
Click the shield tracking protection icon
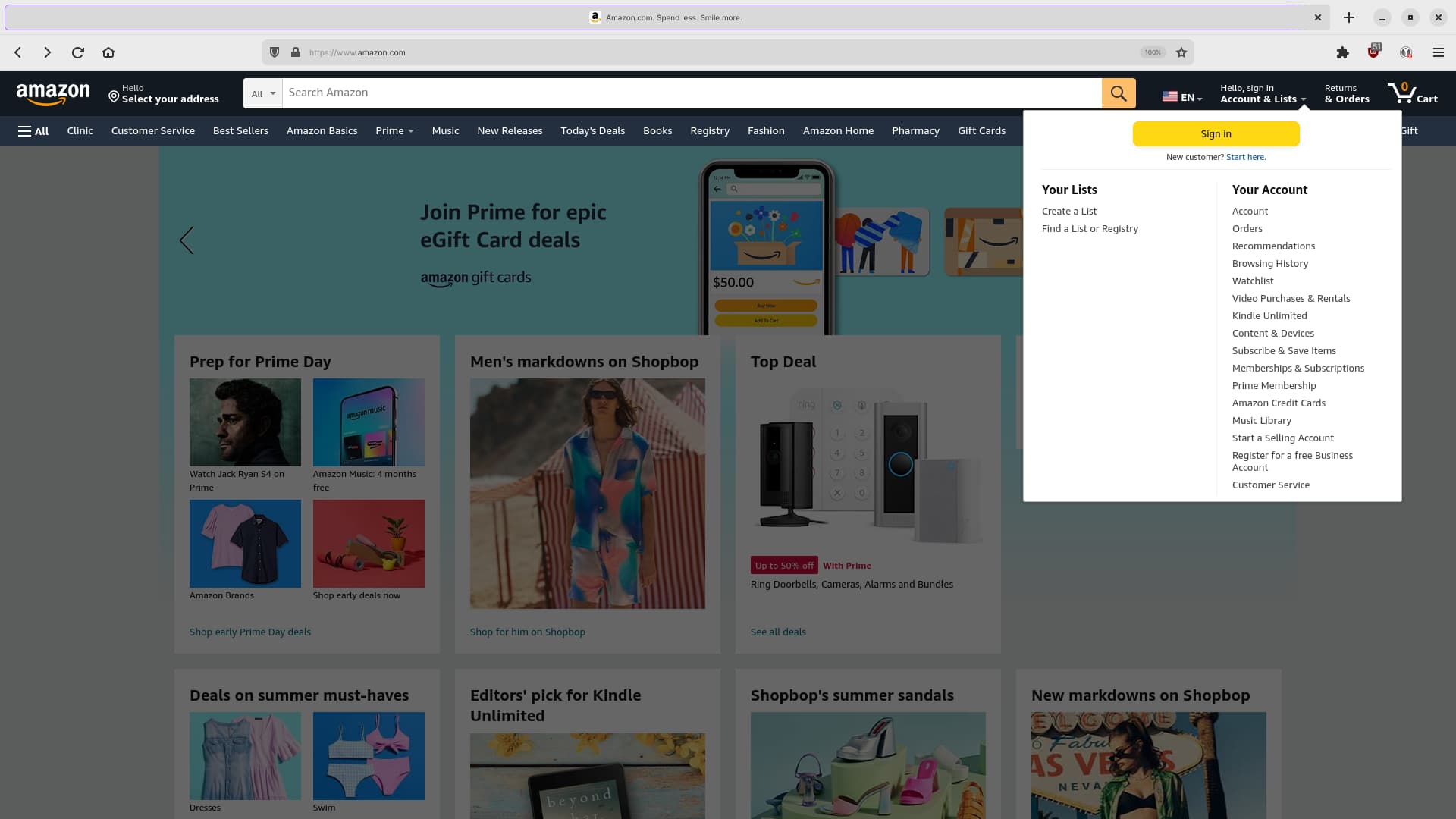pos(275,52)
